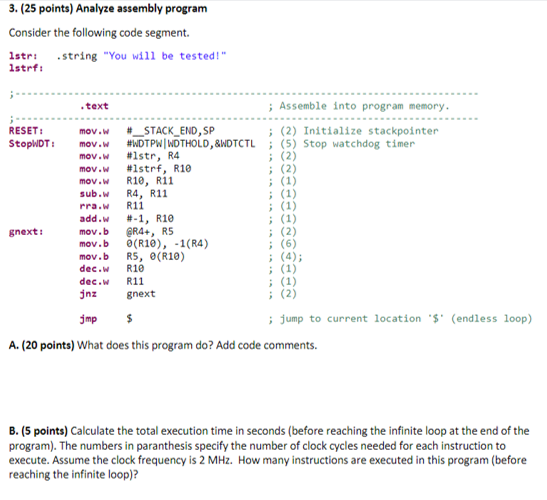Image resolution: width=547 pixels, height=500 pixels.
Task: Click the comment "Assemble into program memory."
Action: 364,106
